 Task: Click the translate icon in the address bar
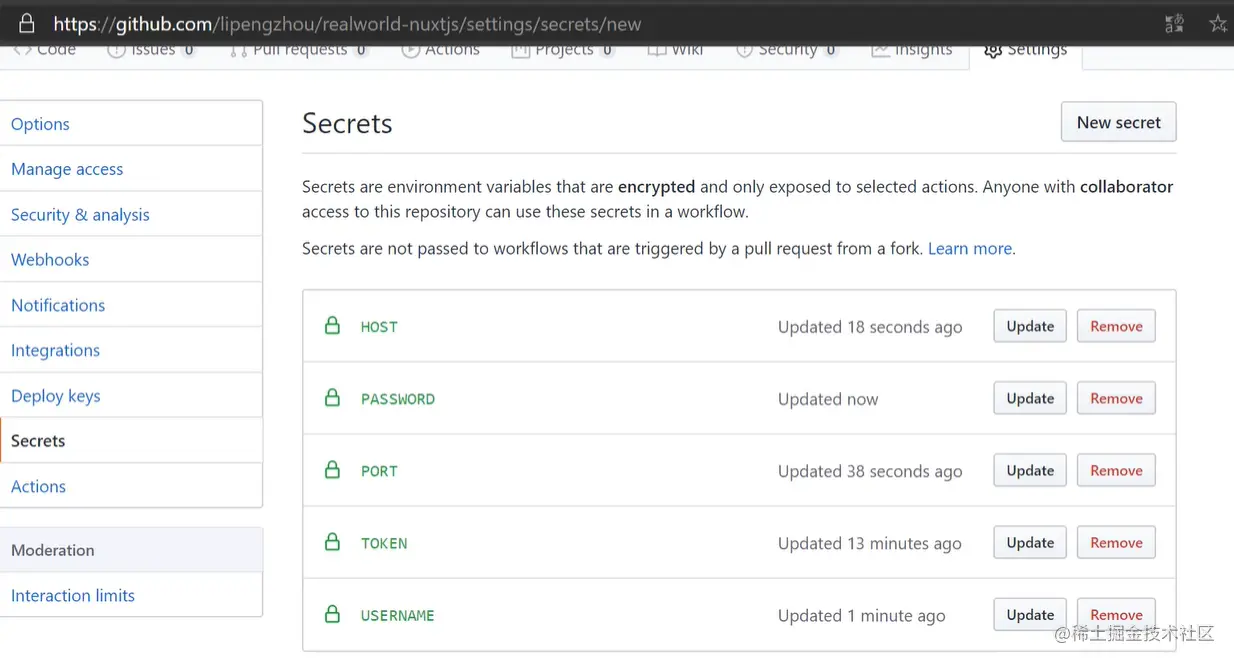coord(1175,23)
